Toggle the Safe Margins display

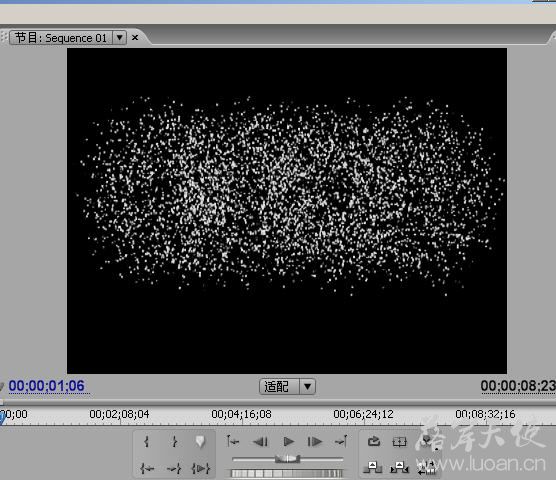(x=400, y=442)
